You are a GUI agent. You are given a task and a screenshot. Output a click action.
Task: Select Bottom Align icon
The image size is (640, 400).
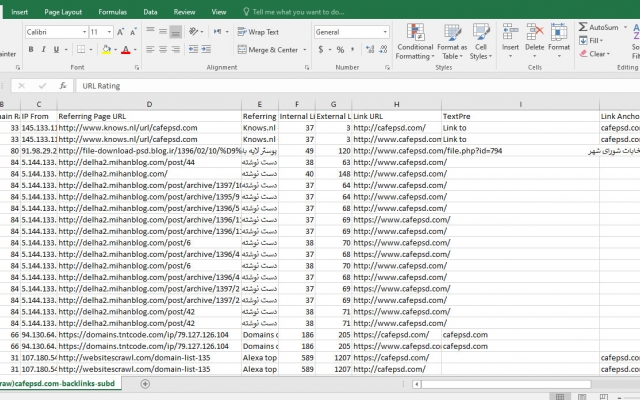click(176, 31)
